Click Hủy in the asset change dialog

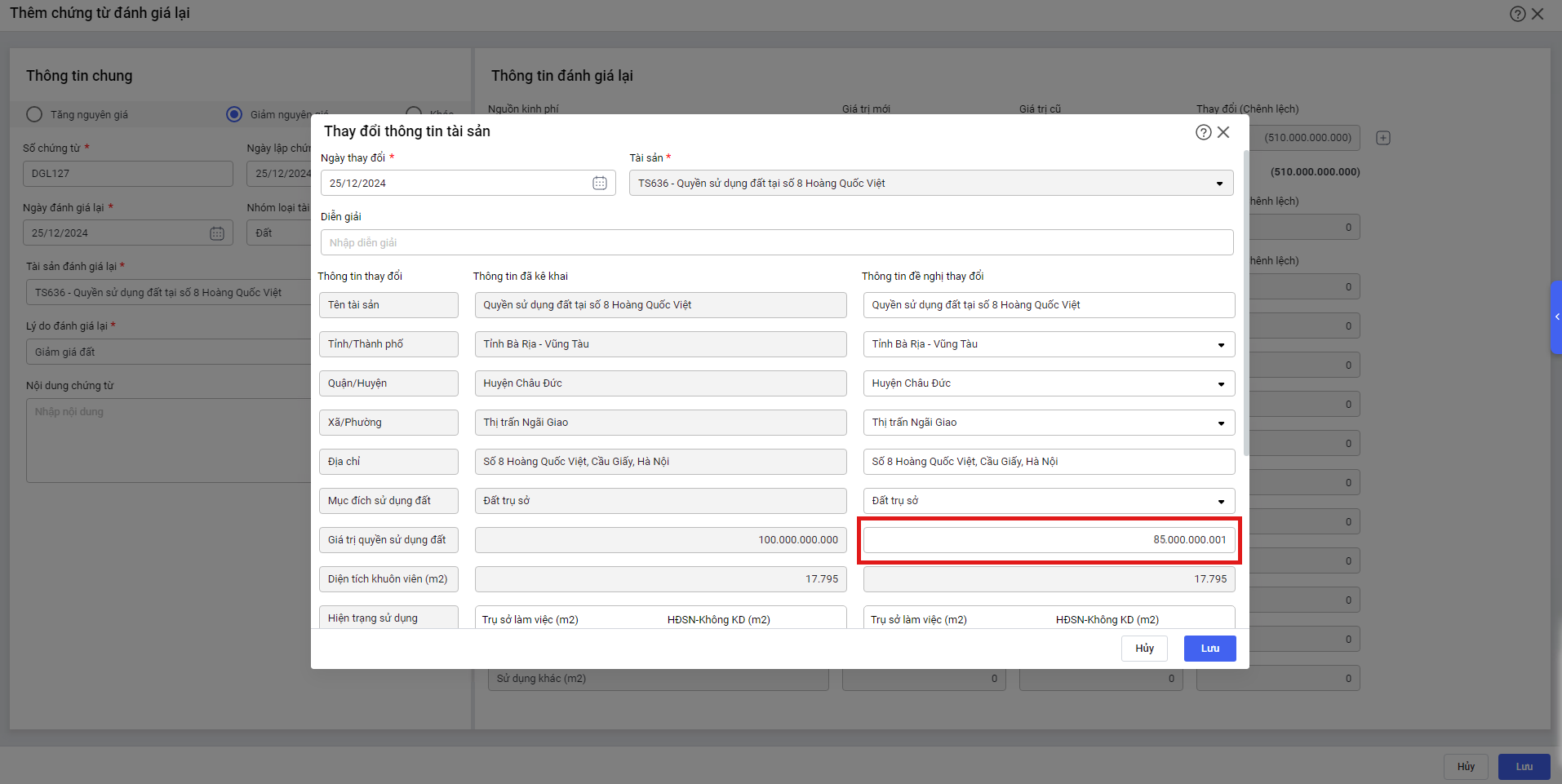pos(1144,649)
